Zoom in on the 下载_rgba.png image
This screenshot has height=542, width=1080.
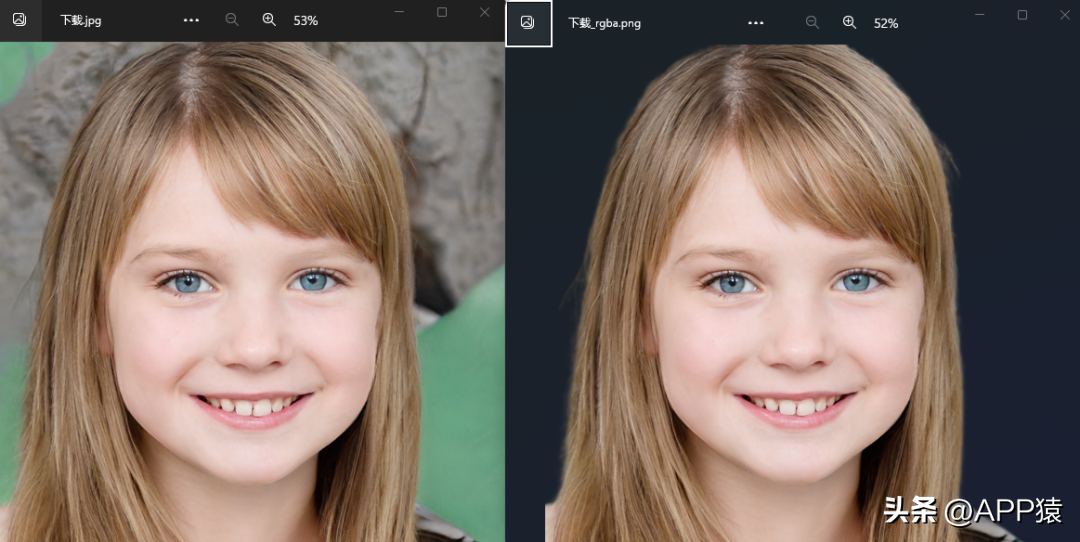(x=849, y=23)
